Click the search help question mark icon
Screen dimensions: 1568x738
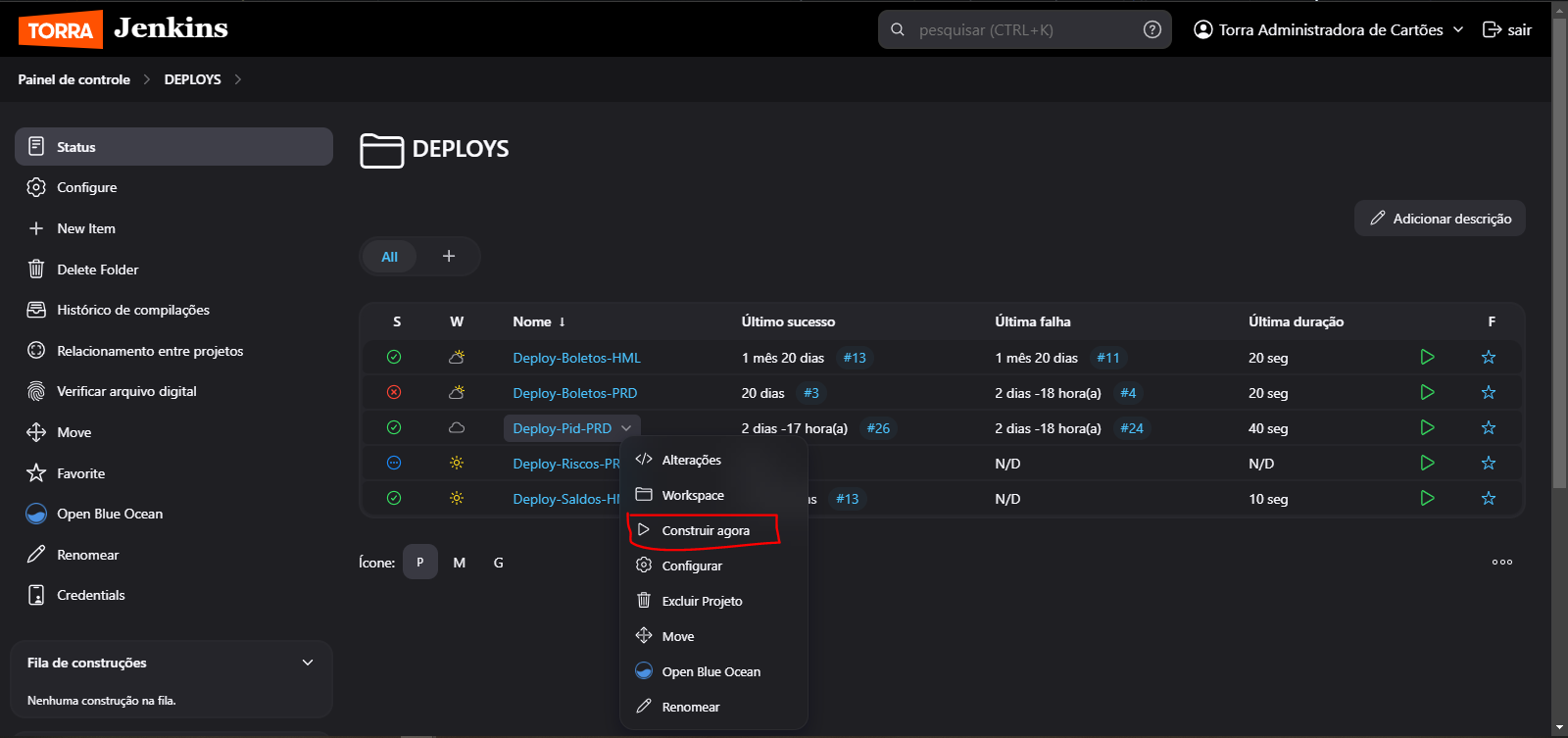pos(1151,29)
